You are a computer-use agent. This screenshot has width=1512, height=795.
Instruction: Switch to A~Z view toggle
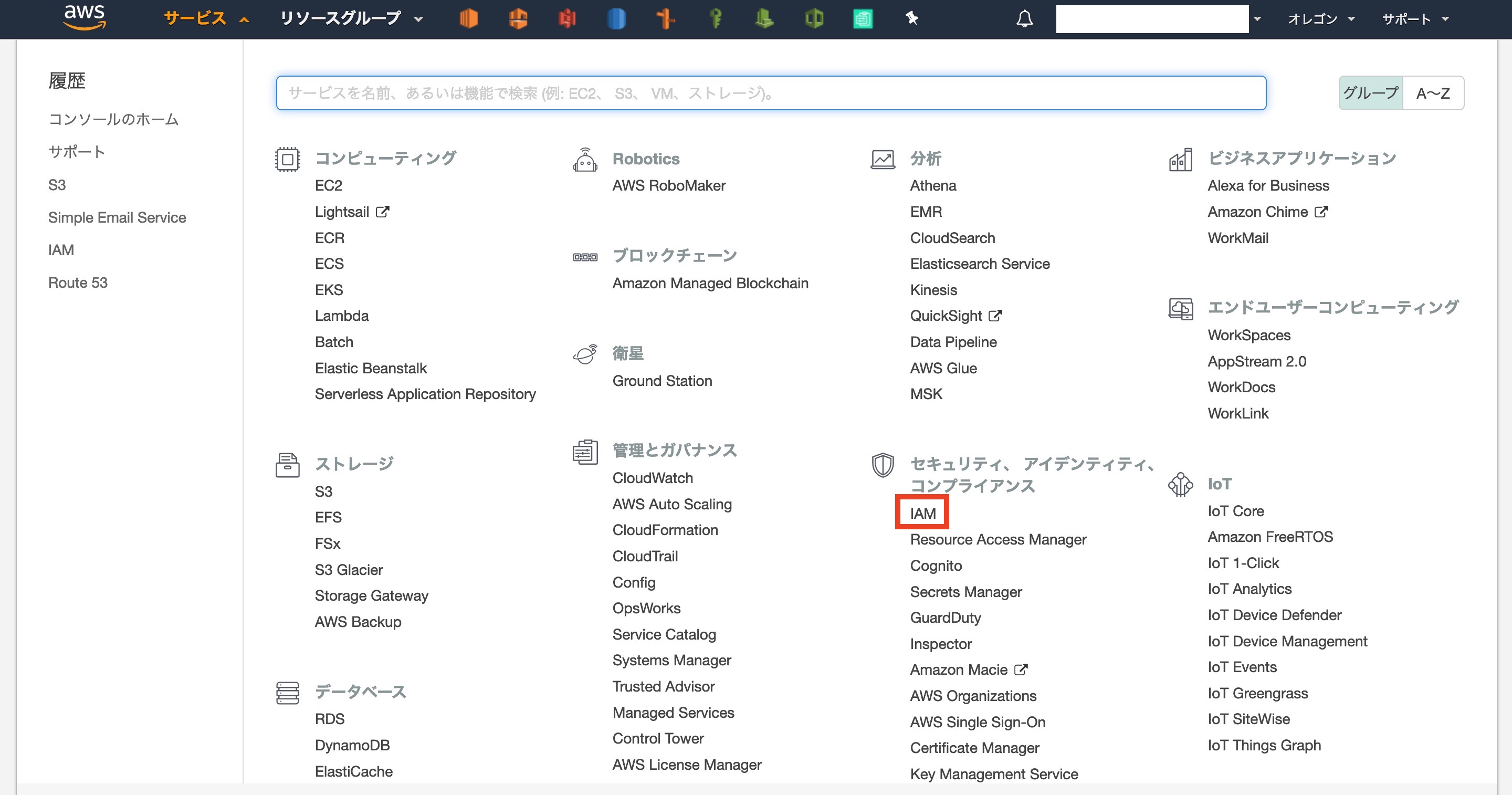[1433, 93]
